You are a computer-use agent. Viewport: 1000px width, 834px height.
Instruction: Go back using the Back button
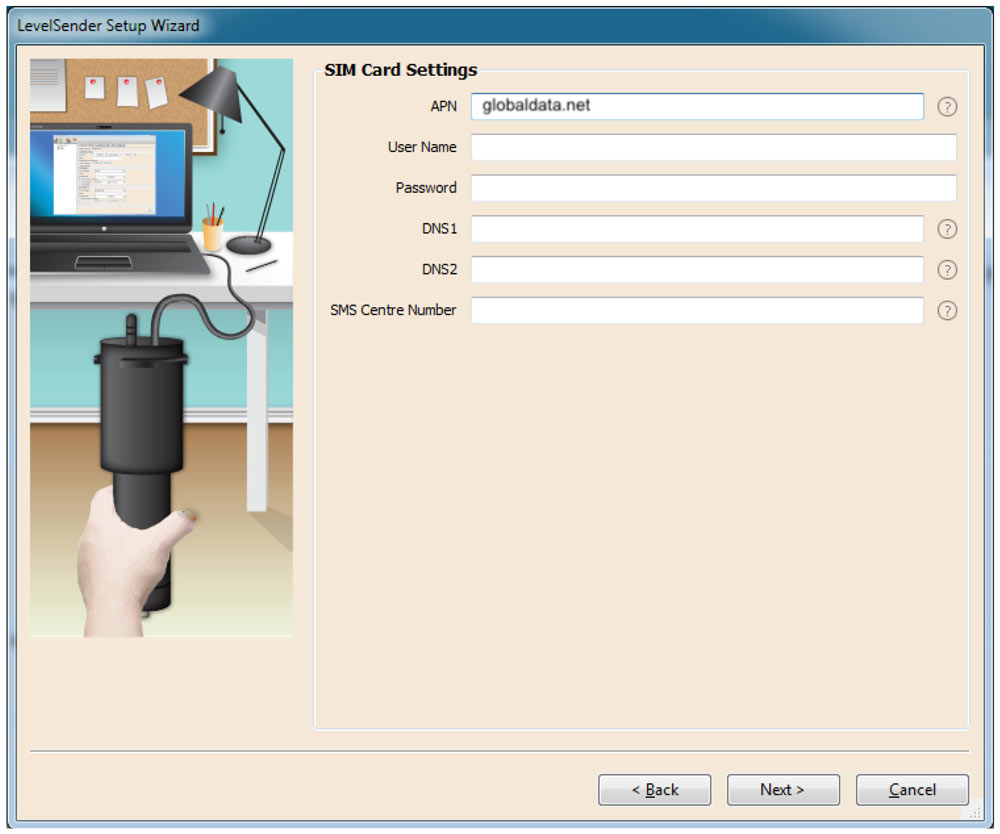click(x=655, y=789)
